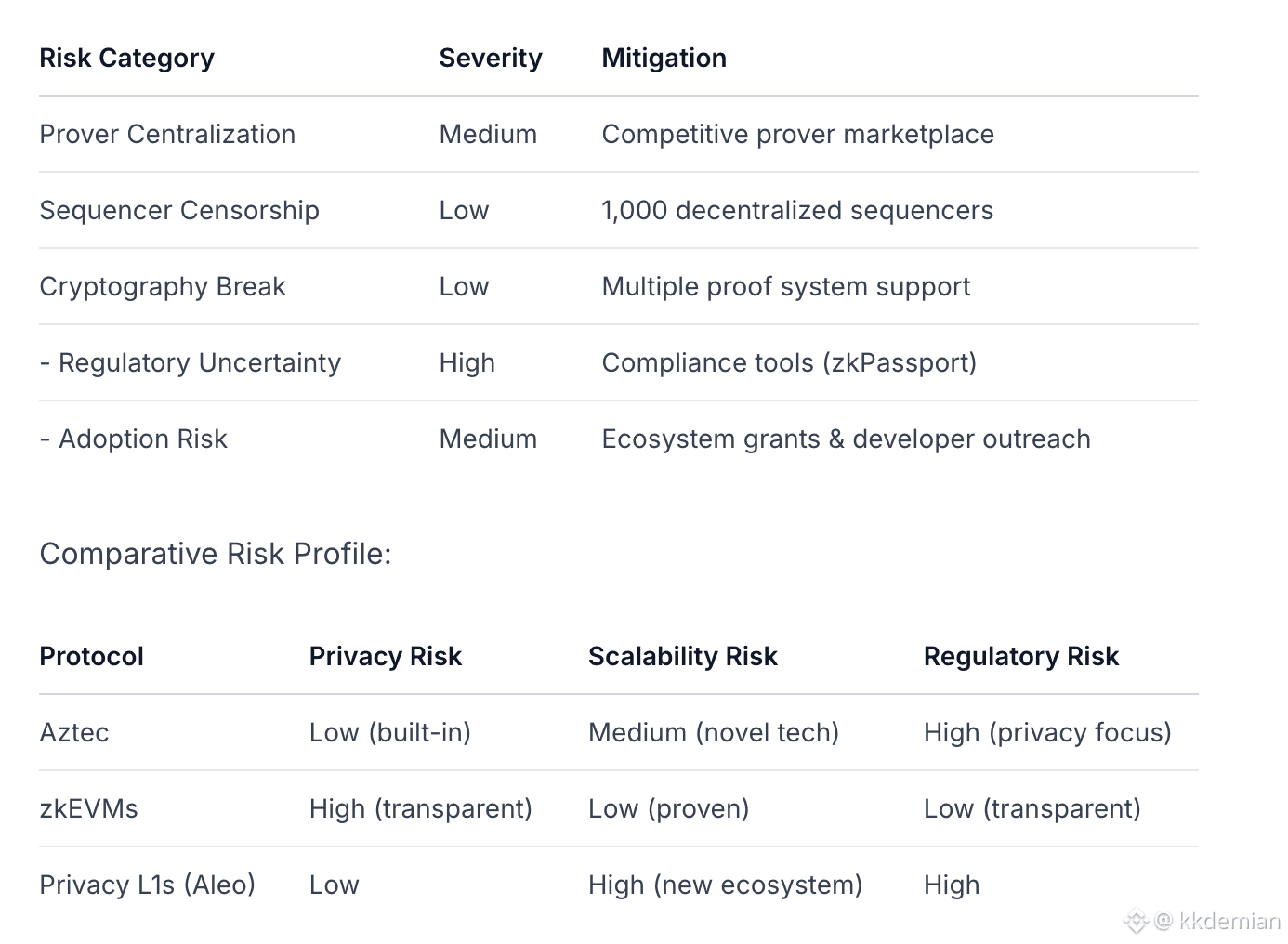The height and width of the screenshot is (944, 1288).
Task: Click the Severity column header
Action: [490, 59]
